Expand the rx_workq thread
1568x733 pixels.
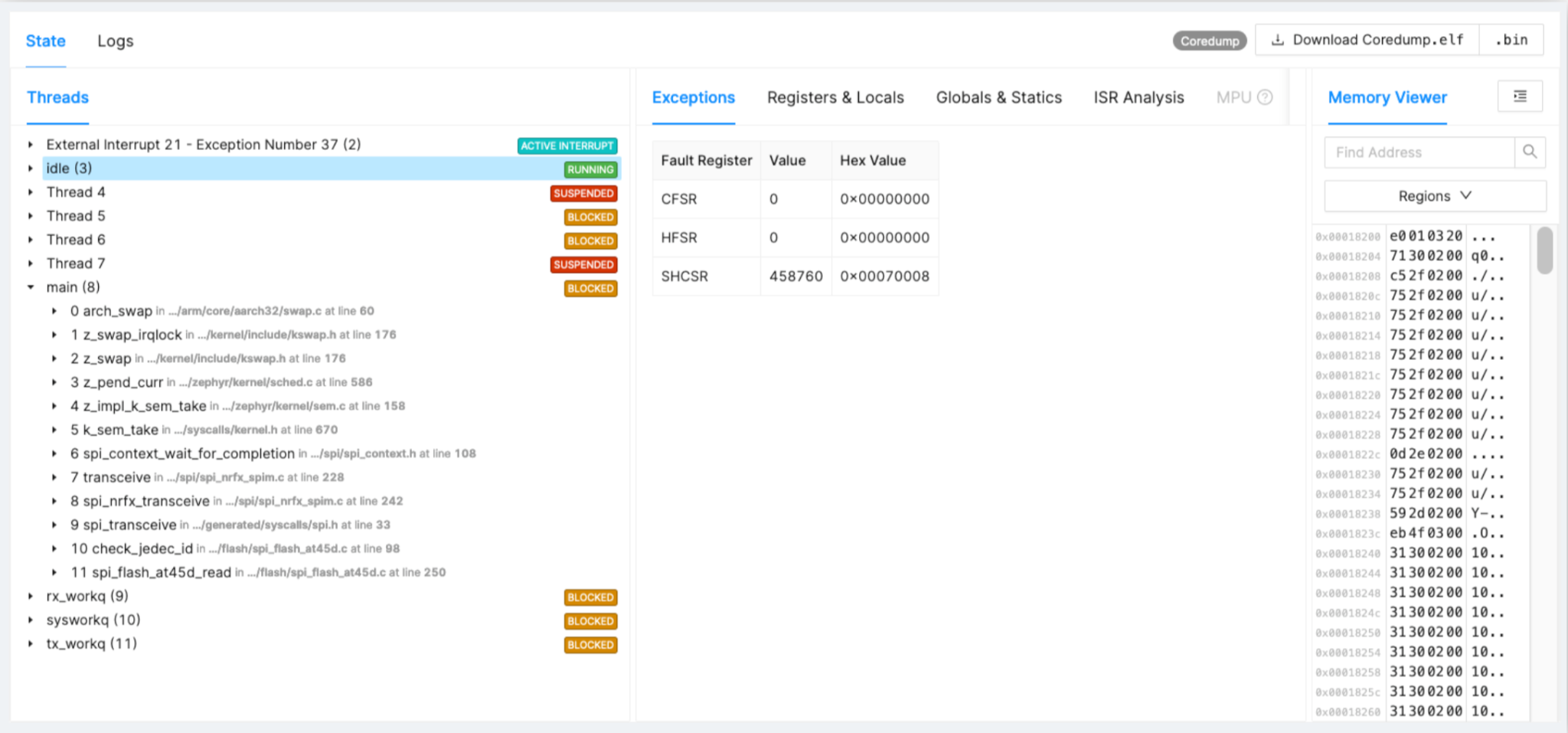click(30, 595)
